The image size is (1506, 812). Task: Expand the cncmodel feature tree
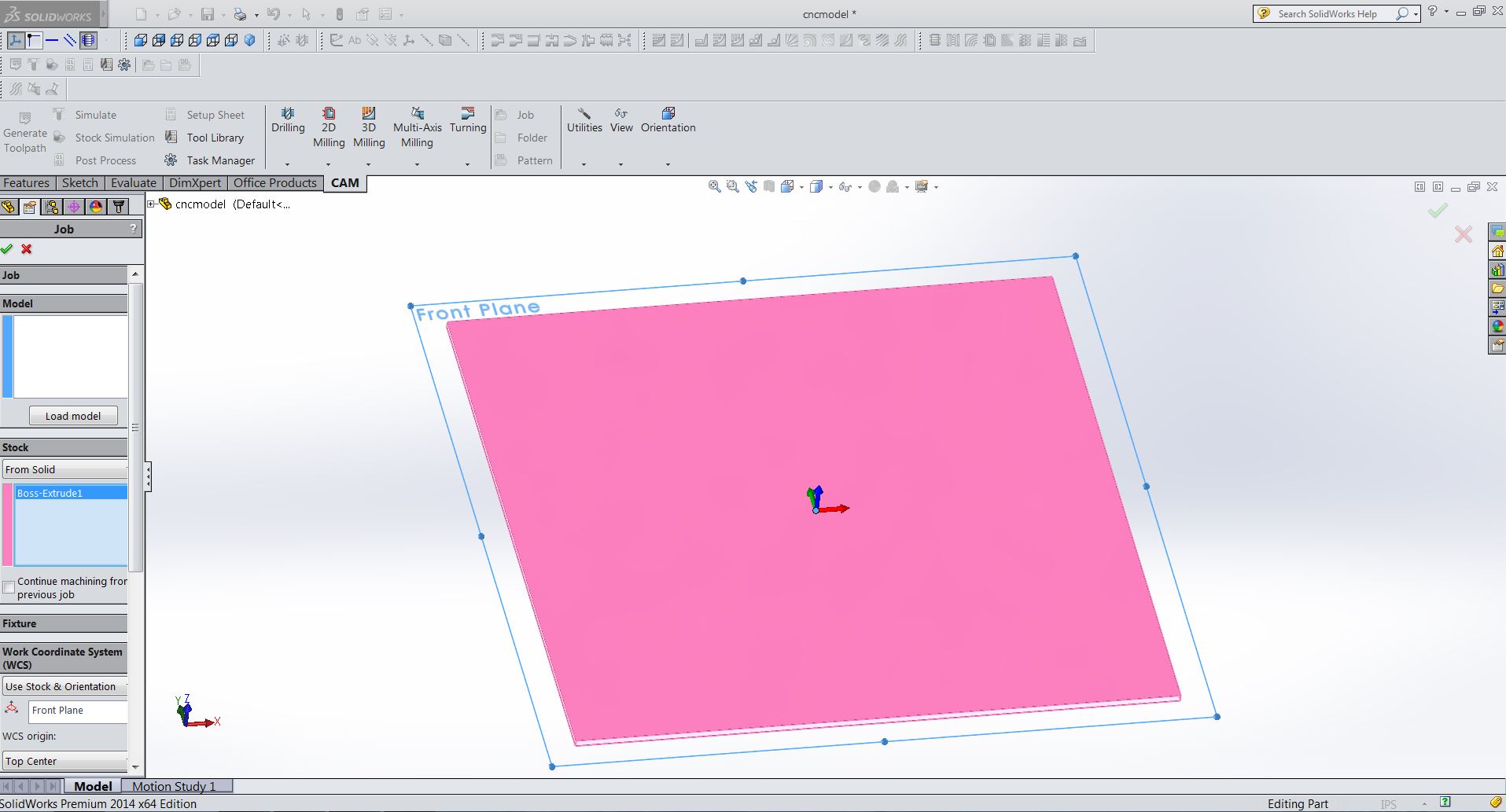pyautogui.click(x=152, y=204)
